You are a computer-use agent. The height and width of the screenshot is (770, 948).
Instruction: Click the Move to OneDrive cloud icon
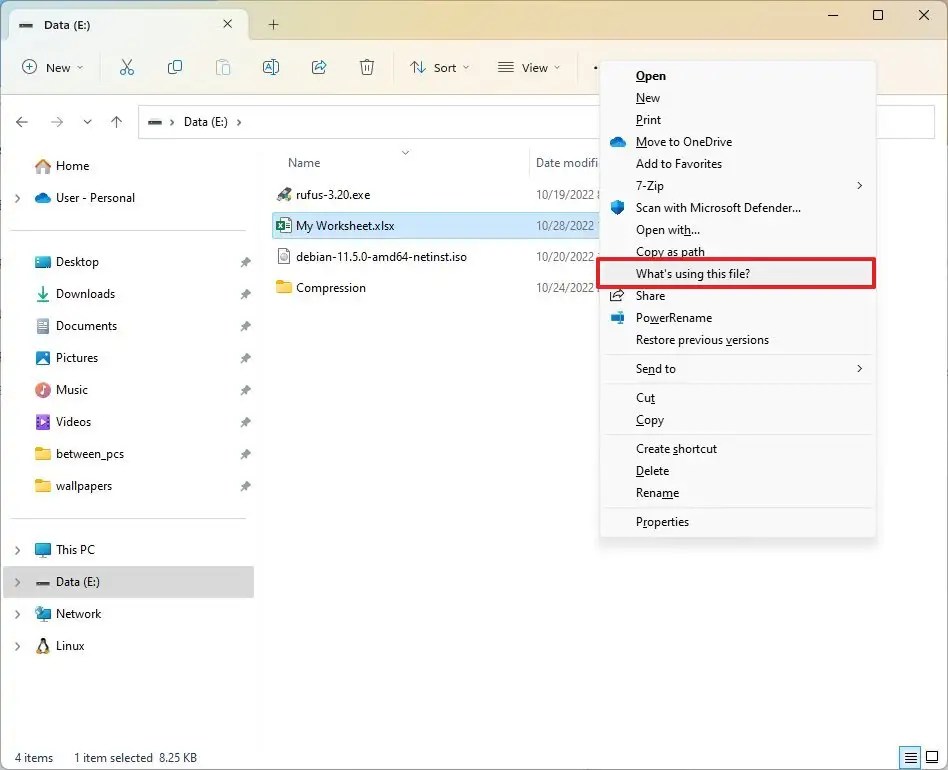coord(618,142)
